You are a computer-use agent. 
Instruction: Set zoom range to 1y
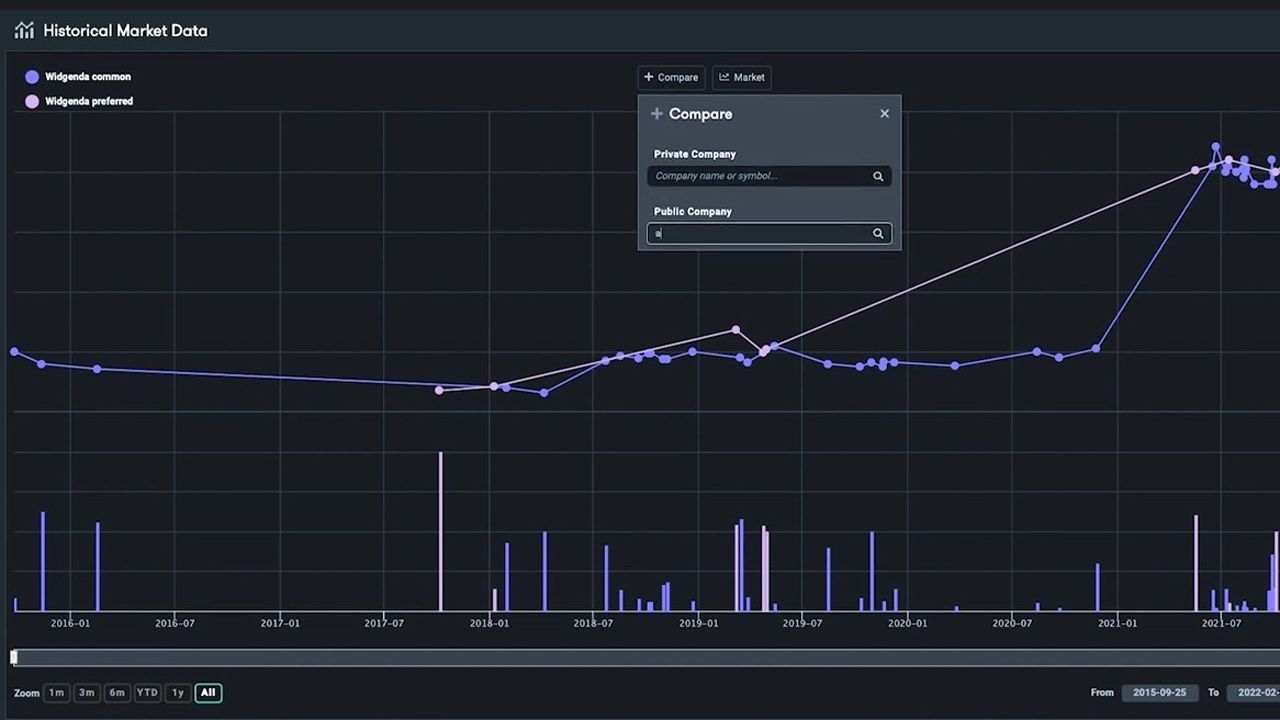point(178,692)
